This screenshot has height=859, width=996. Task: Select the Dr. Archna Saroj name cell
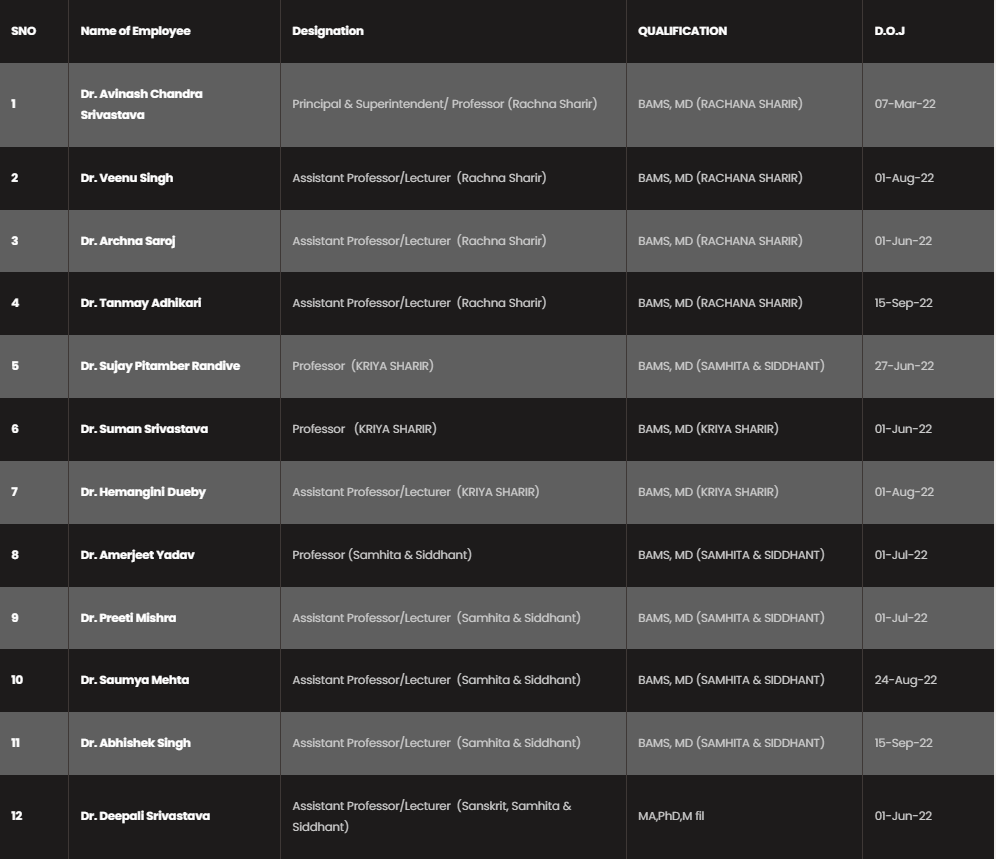[128, 241]
